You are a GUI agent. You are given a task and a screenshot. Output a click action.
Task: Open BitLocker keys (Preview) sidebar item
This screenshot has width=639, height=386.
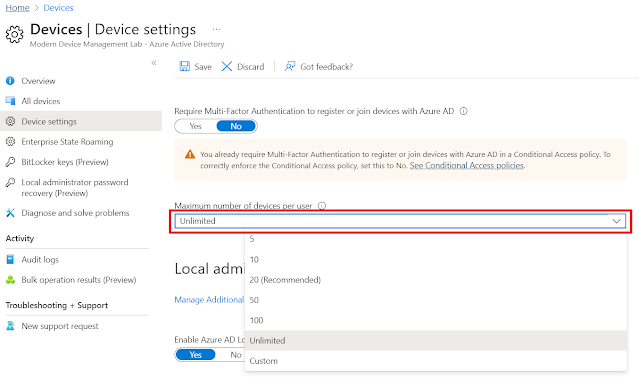65,162
